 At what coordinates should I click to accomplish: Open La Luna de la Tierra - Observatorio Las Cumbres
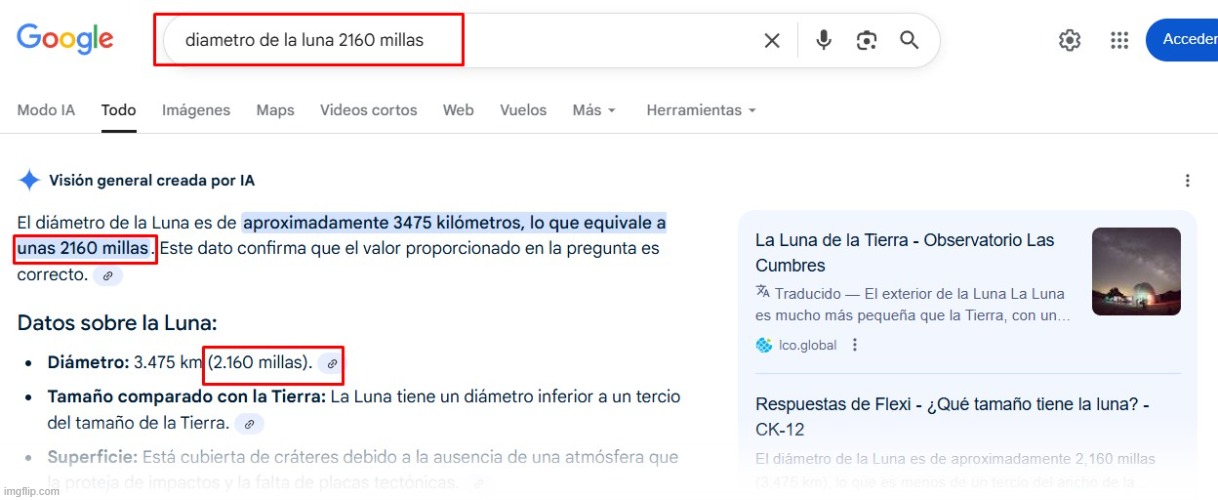click(905, 253)
